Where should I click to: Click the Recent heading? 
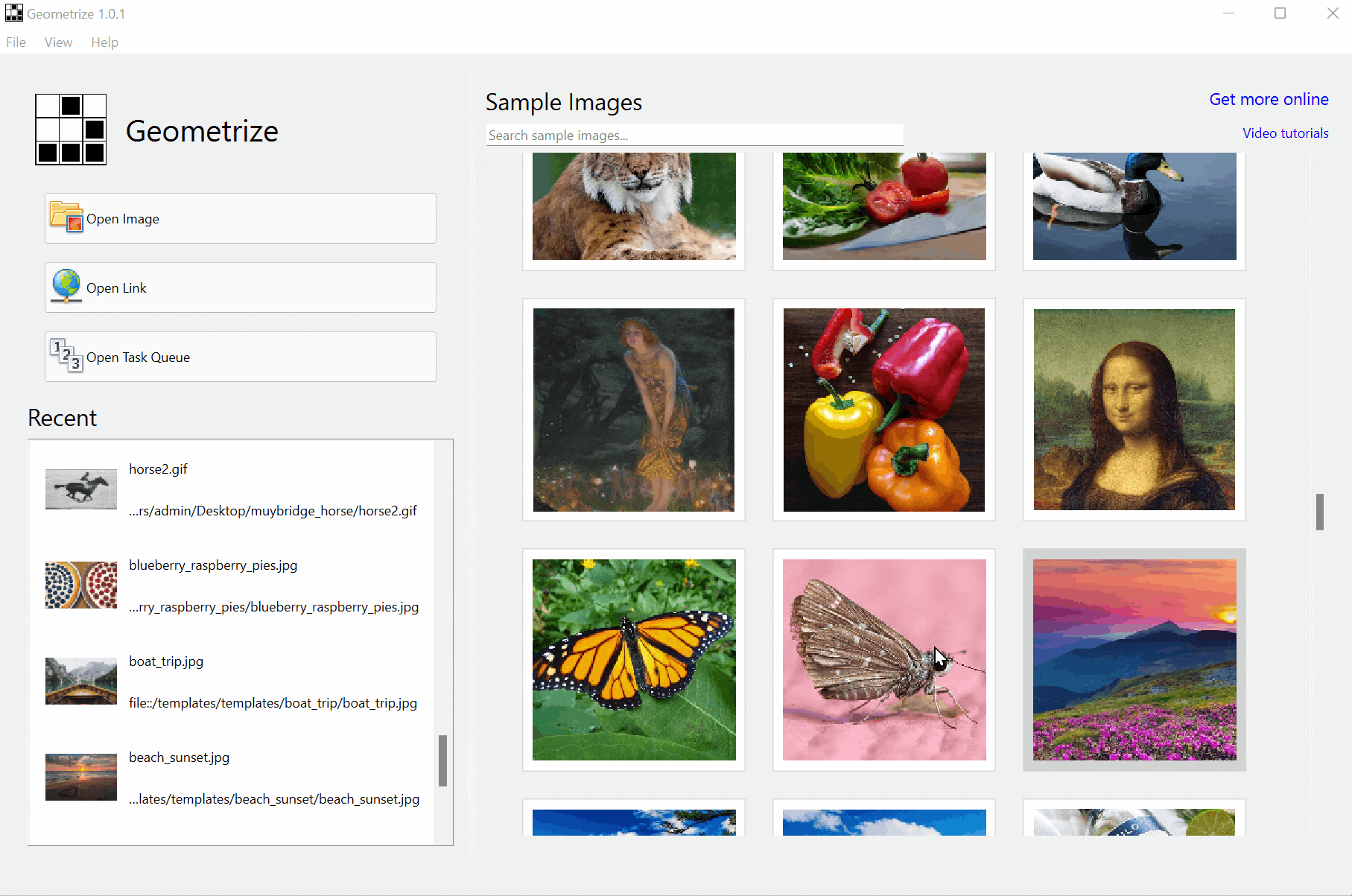pyautogui.click(x=63, y=418)
